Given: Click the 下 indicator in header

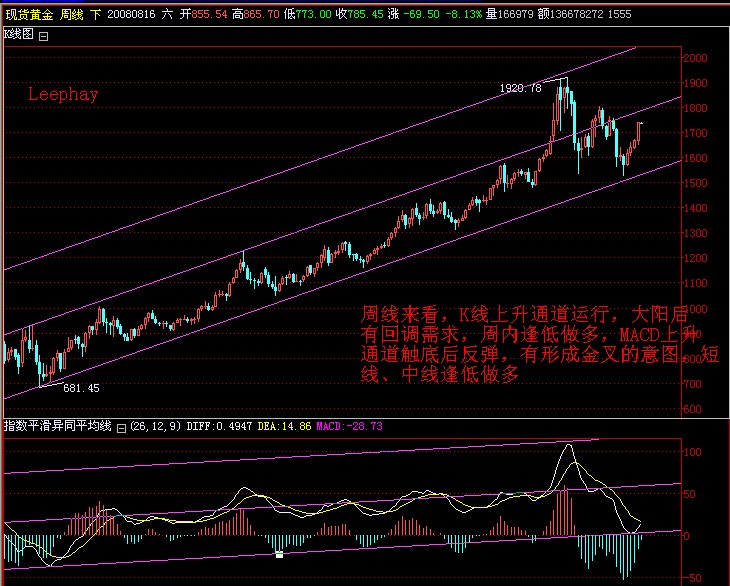Looking at the screenshot, I should [x=95, y=14].
